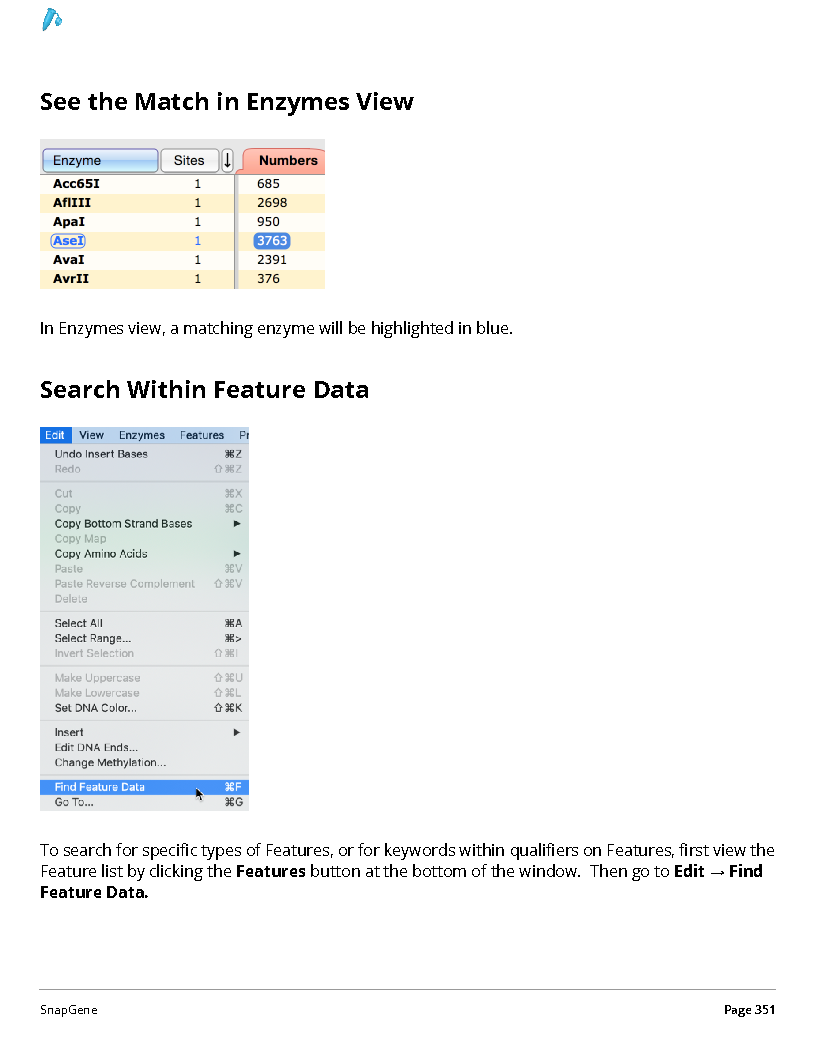Open the View menu
Screen dimensions: 816x1056
92,435
